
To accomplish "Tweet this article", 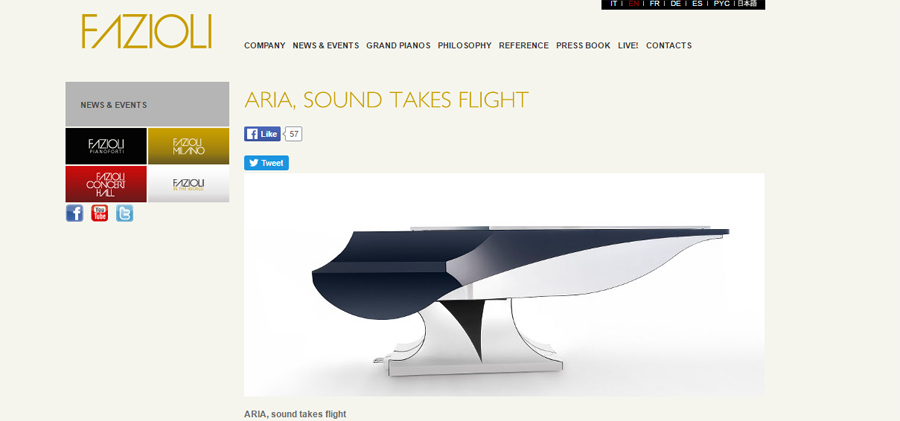I will click(x=266, y=163).
